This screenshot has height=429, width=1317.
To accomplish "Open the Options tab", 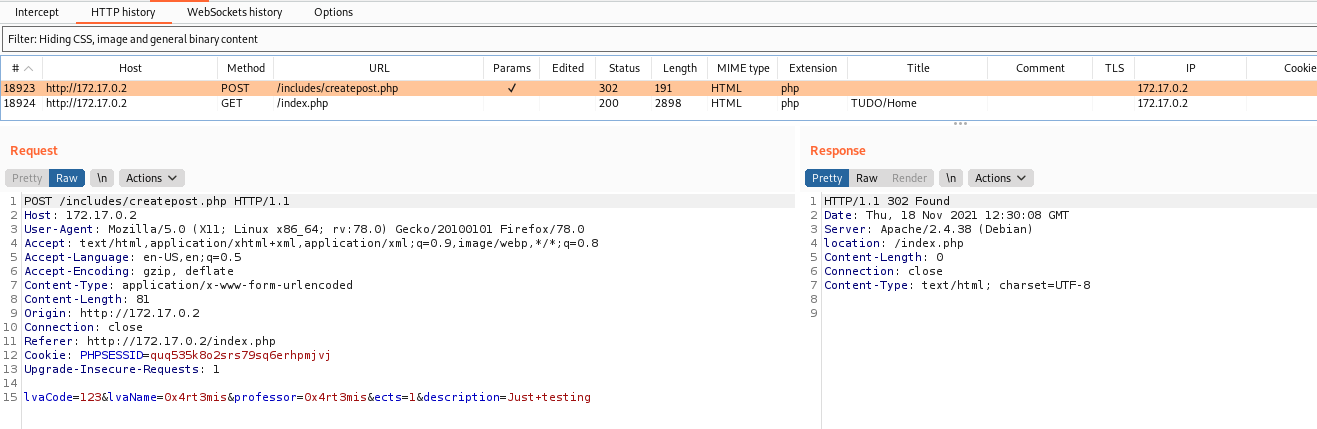I will 333,12.
